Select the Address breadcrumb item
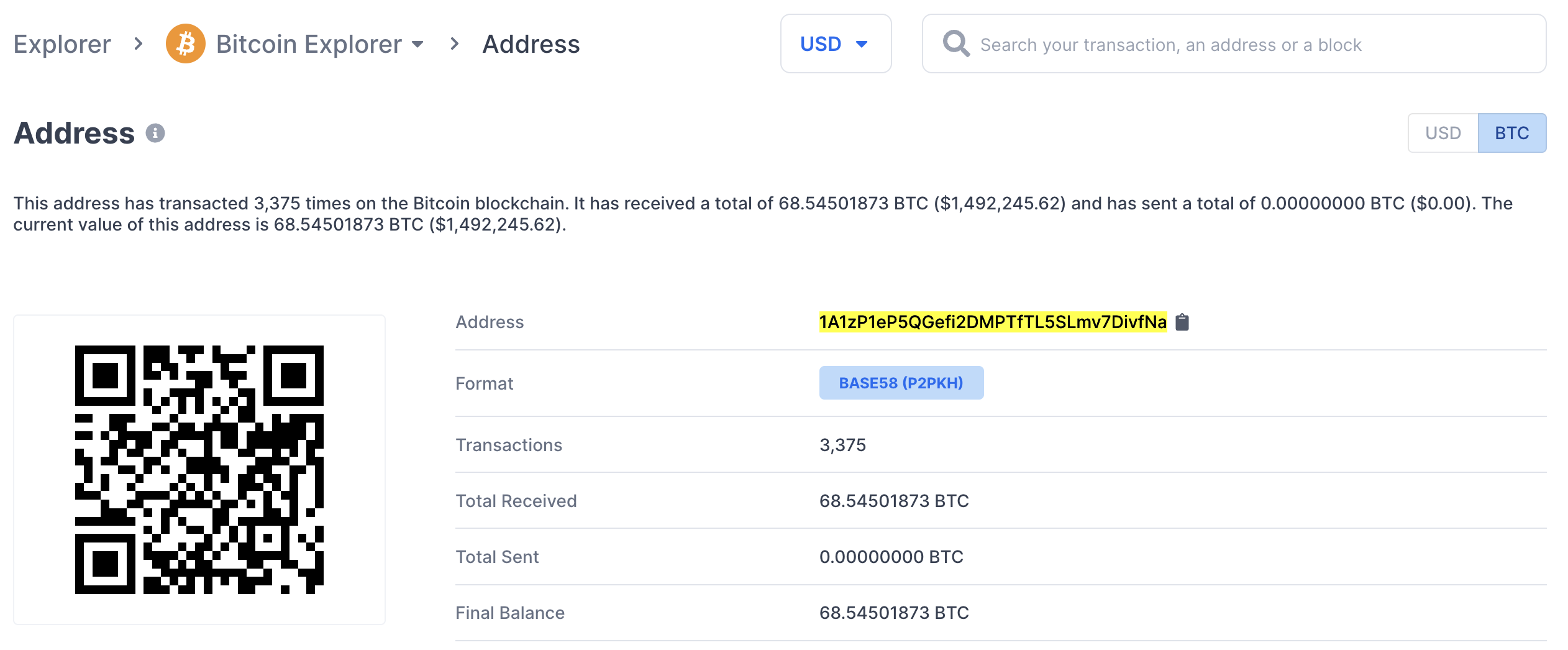 coord(531,43)
